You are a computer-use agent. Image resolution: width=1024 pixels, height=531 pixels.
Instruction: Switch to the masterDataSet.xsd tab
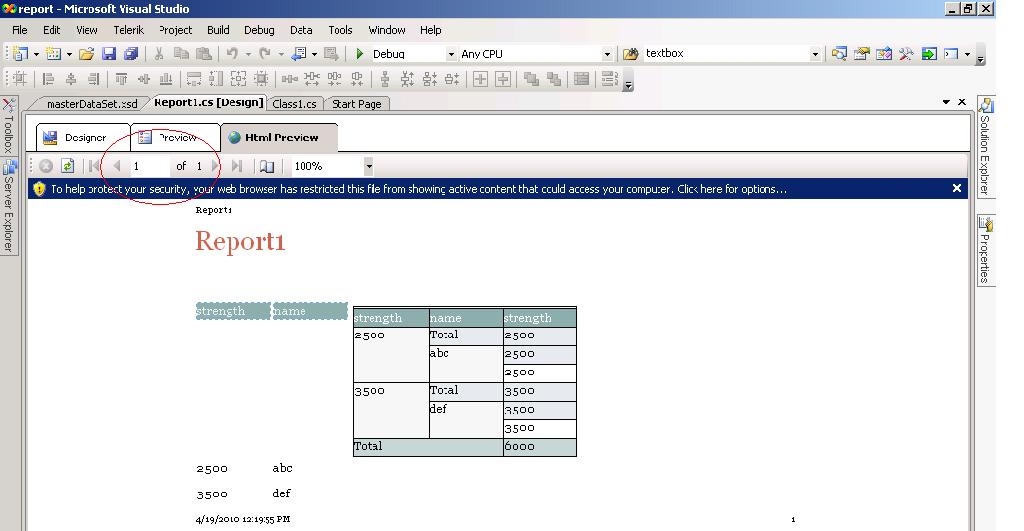(x=91, y=104)
